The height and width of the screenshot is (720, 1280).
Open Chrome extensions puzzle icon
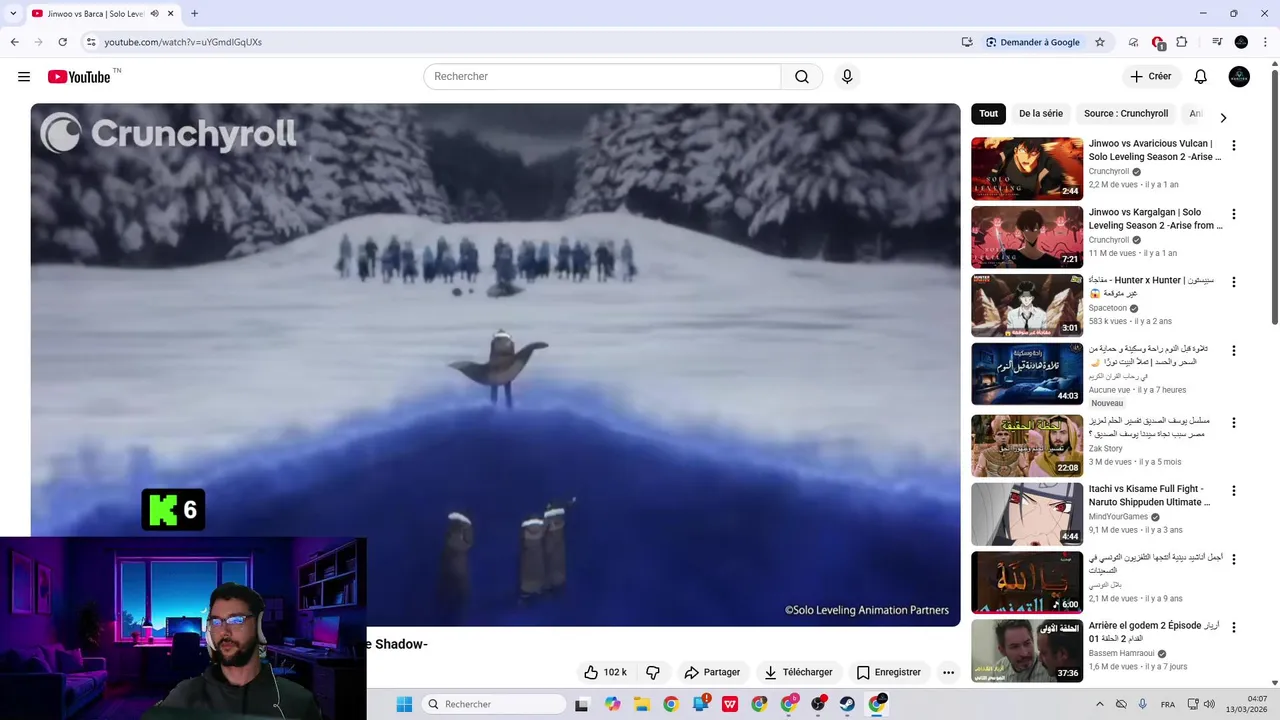(x=1181, y=42)
